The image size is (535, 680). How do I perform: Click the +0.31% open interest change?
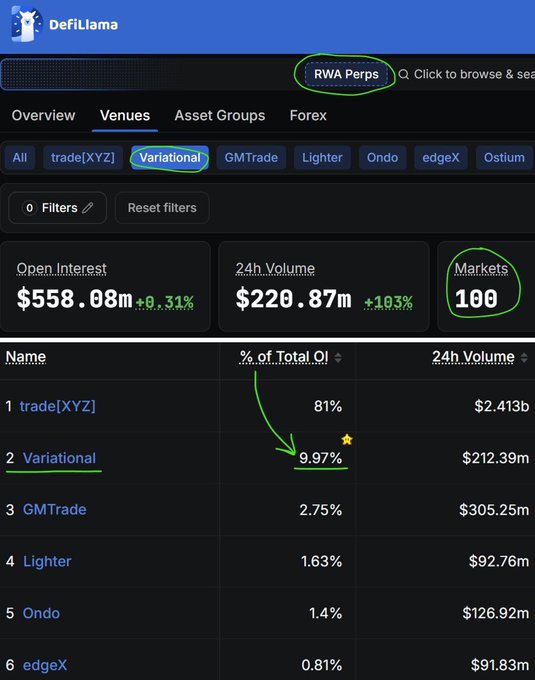165,302
